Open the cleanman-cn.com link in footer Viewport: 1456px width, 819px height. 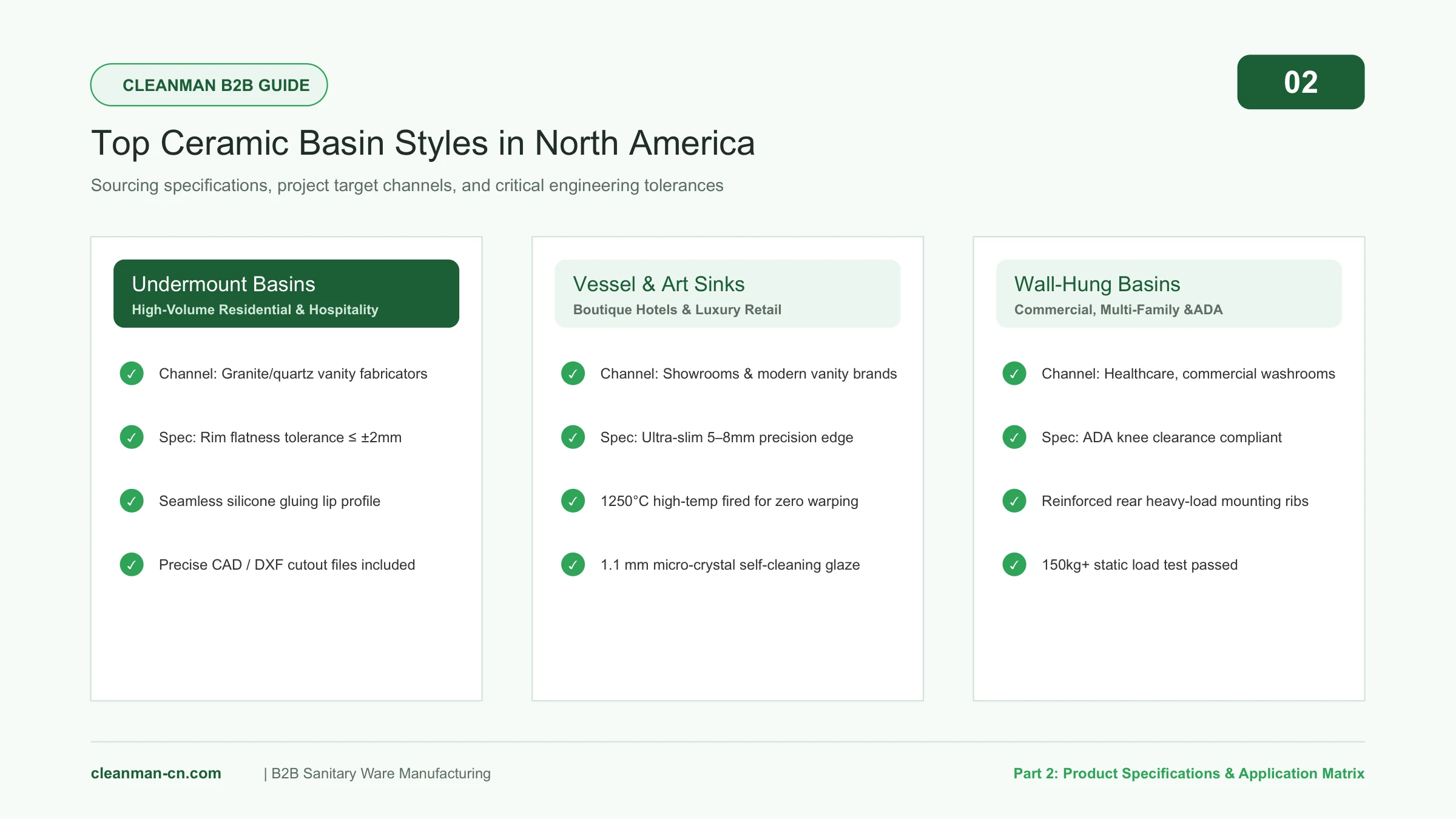(156, 773)
